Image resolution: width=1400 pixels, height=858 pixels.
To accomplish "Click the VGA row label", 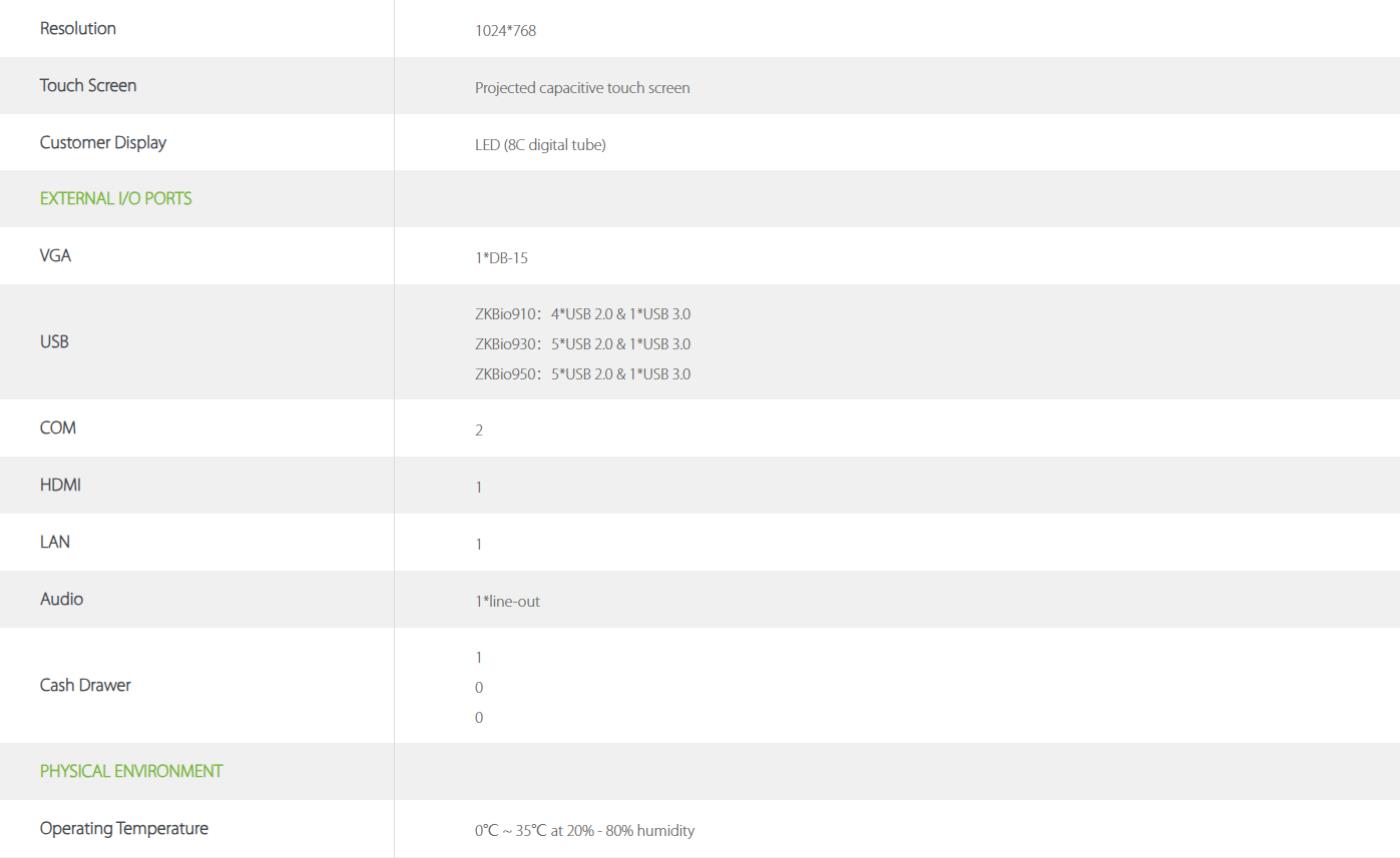I will click(x=56, y=255).
